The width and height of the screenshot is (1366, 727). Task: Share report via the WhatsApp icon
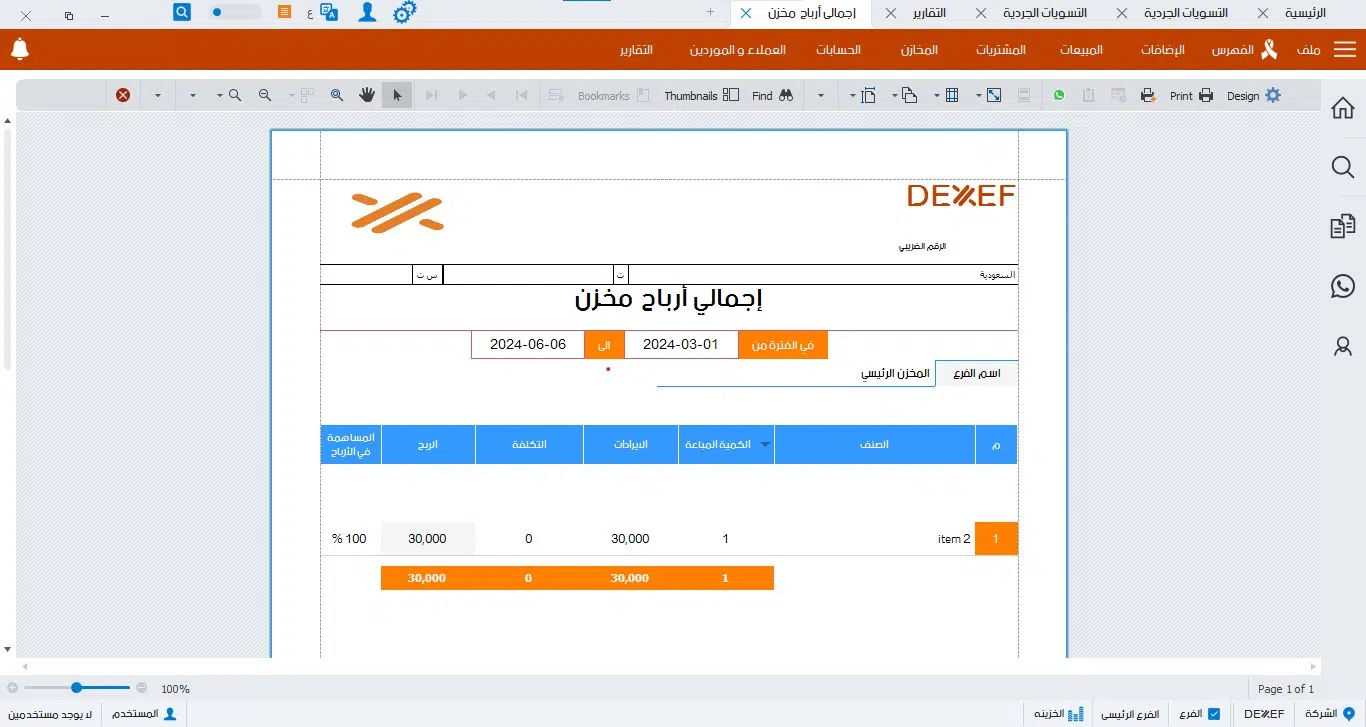click(1059, 95)
